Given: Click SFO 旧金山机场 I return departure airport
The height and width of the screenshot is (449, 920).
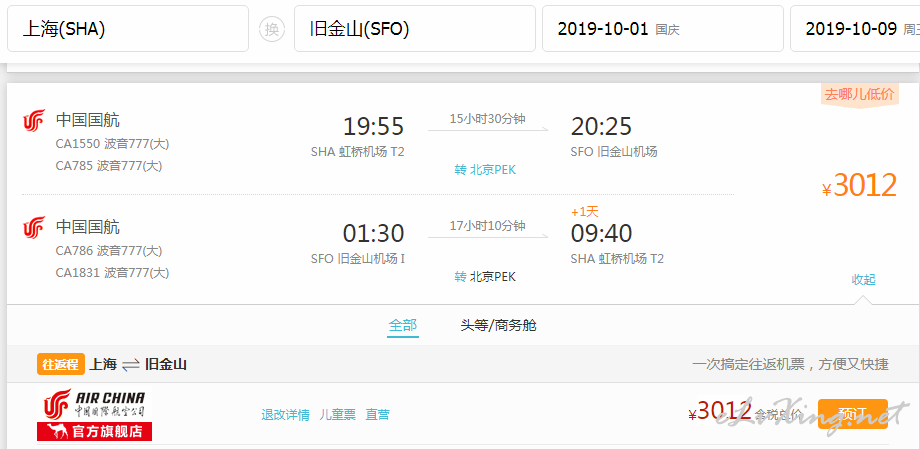Looking at the screenshot, I should click(358, 259).
